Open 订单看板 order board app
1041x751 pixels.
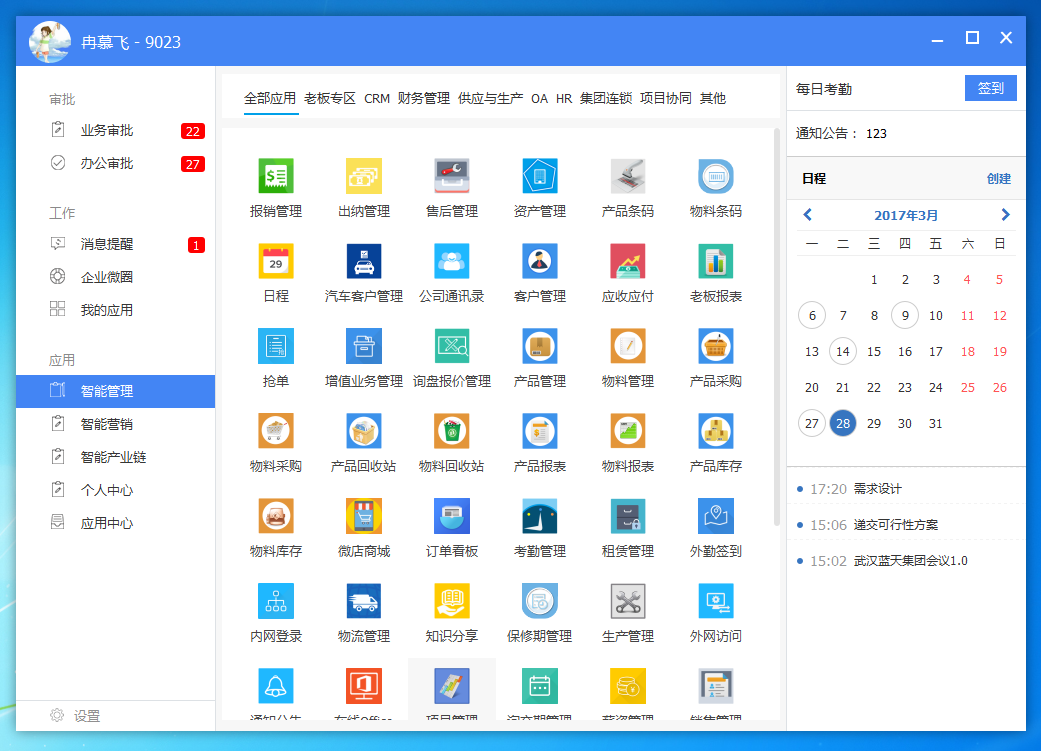pos(451,517)
